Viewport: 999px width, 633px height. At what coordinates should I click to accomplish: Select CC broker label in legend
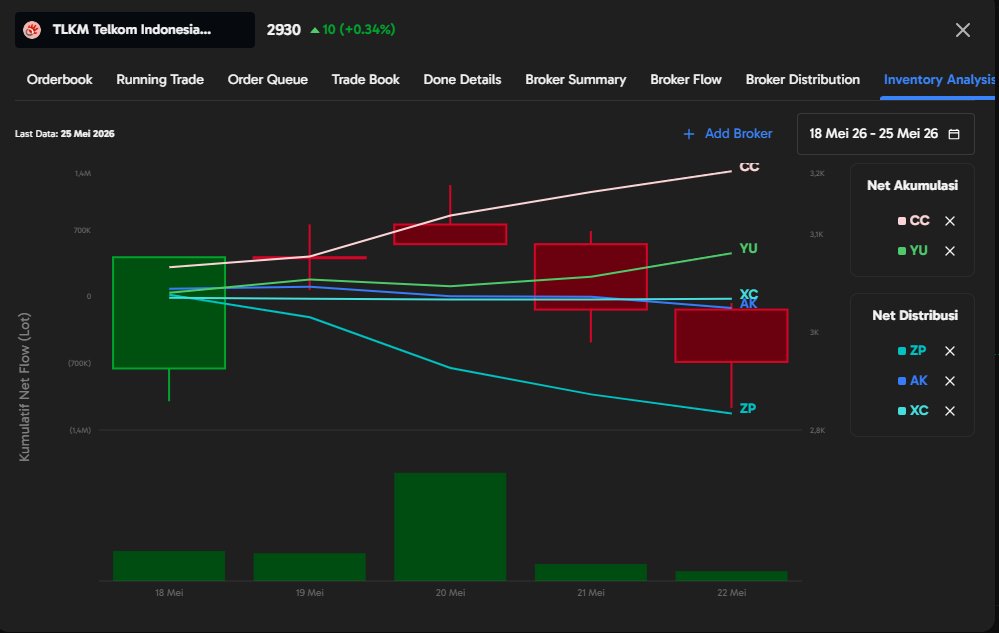[919, 220]
